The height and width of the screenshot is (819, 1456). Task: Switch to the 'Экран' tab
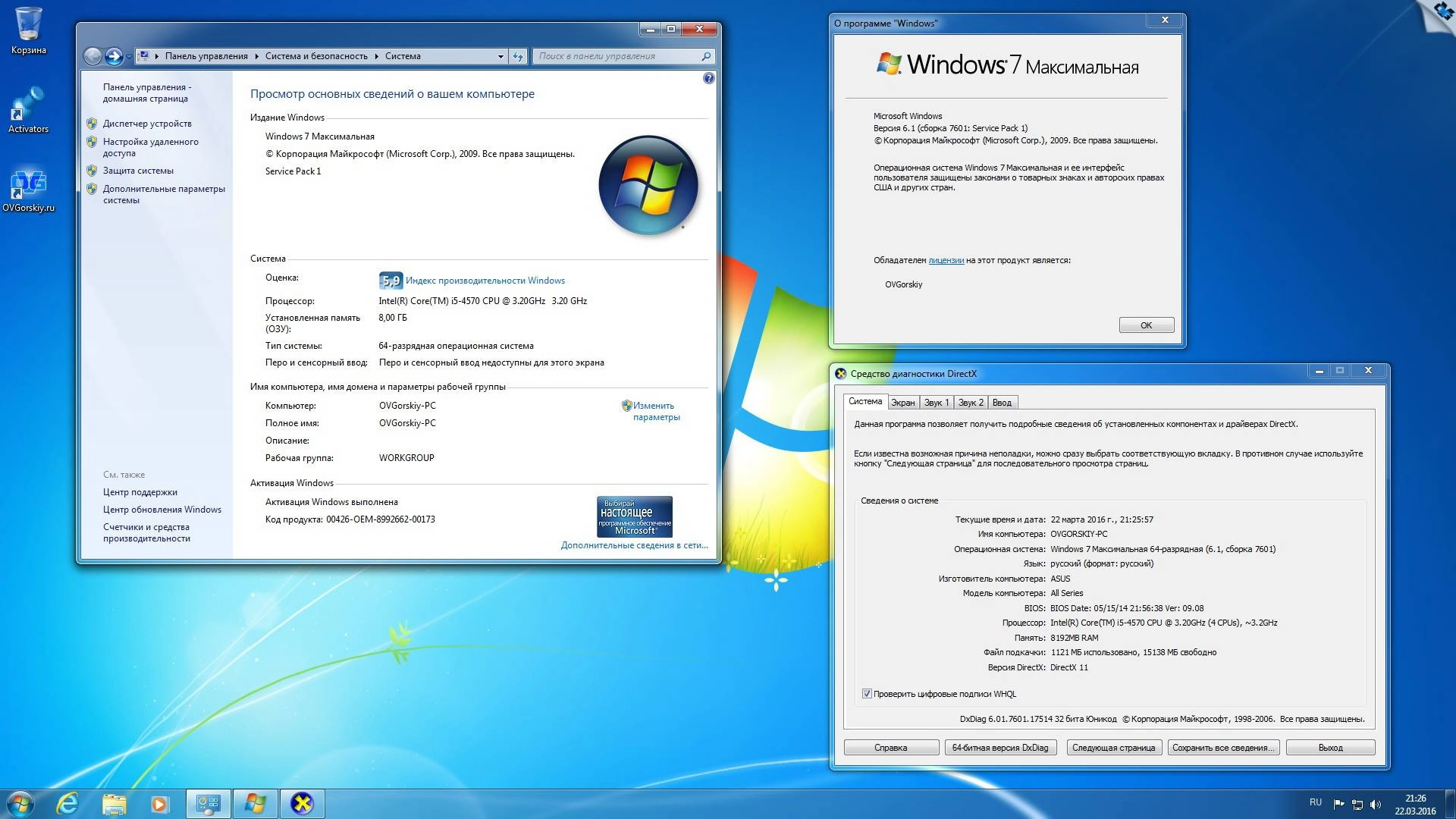[x=902, y=403]
